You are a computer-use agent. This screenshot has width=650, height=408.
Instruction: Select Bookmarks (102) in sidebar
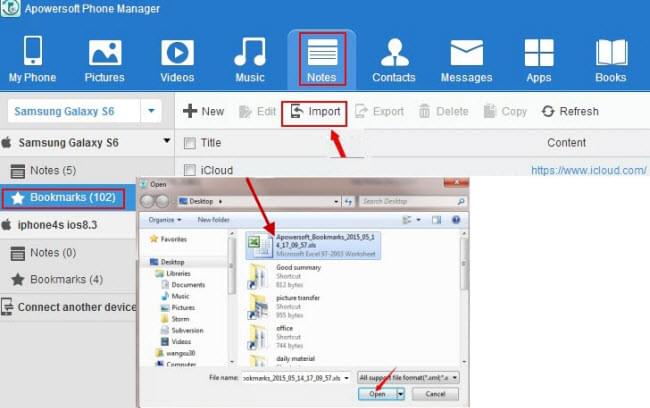tap(63, 198)
